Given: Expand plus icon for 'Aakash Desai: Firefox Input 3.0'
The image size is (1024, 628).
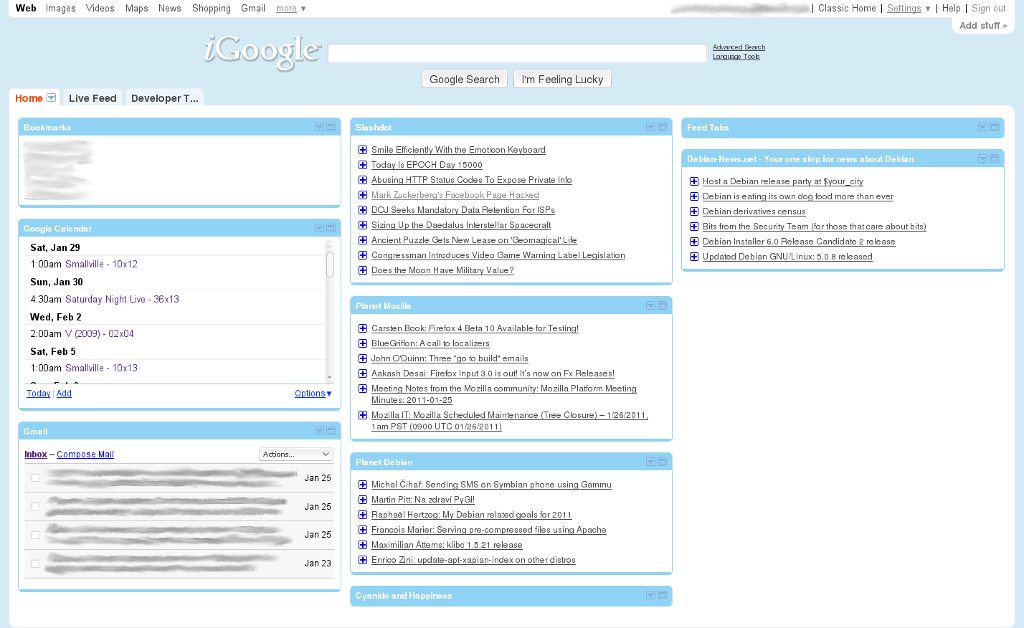Looking at the screenshot, I should pyautogui.click(x=362, y=373).
